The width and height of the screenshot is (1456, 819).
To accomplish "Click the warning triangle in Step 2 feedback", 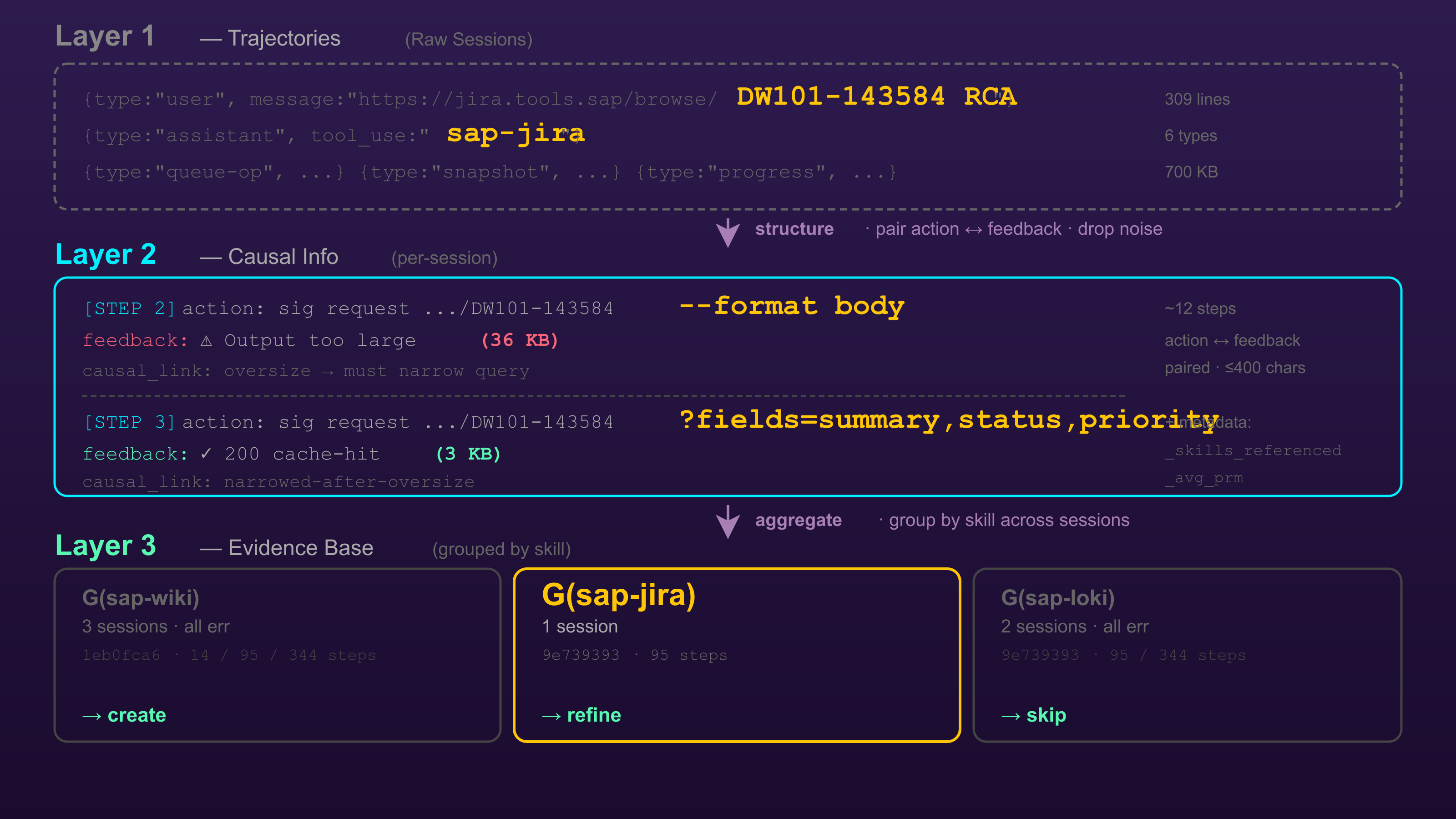I will 206,341.
